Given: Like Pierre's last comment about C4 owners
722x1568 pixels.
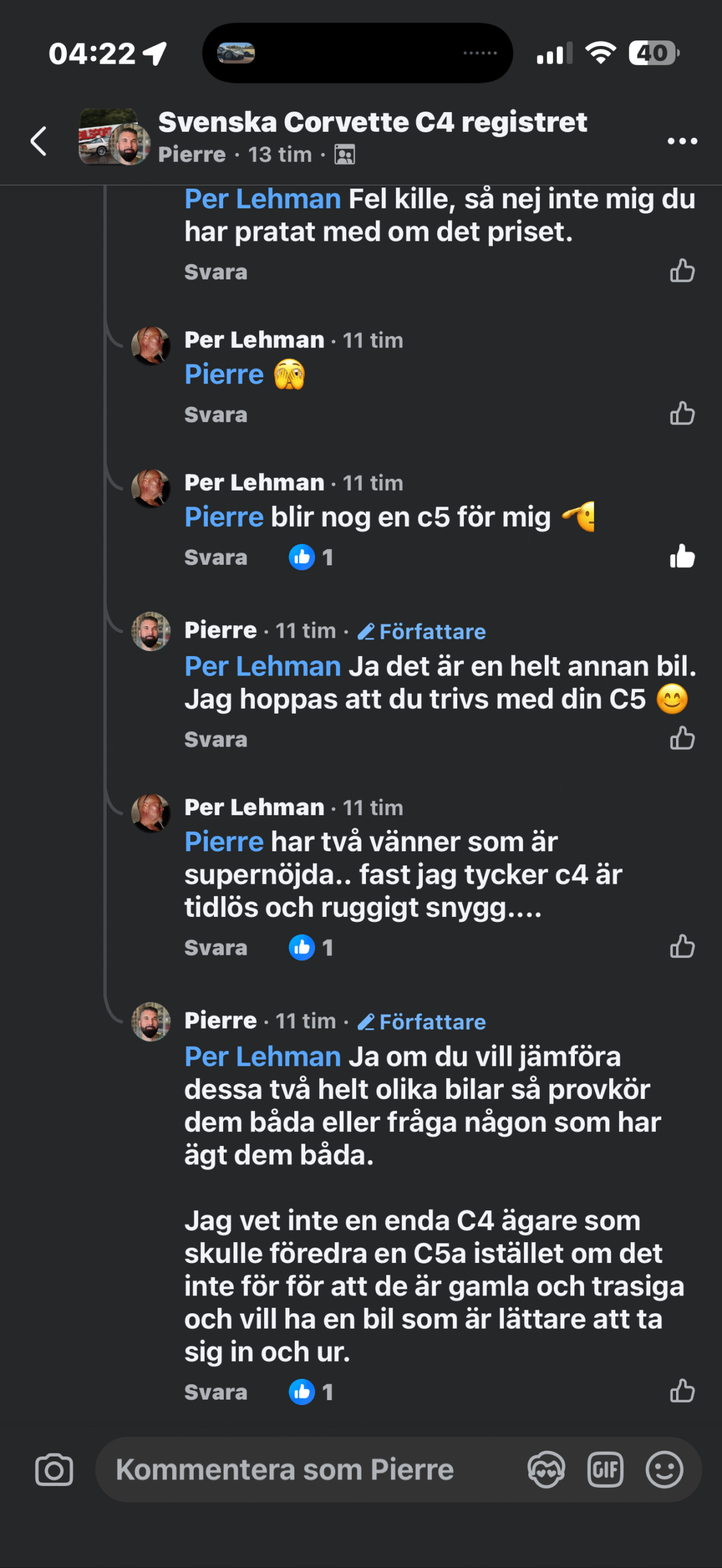Looking at the screenshot, I should coord(682,1392).
